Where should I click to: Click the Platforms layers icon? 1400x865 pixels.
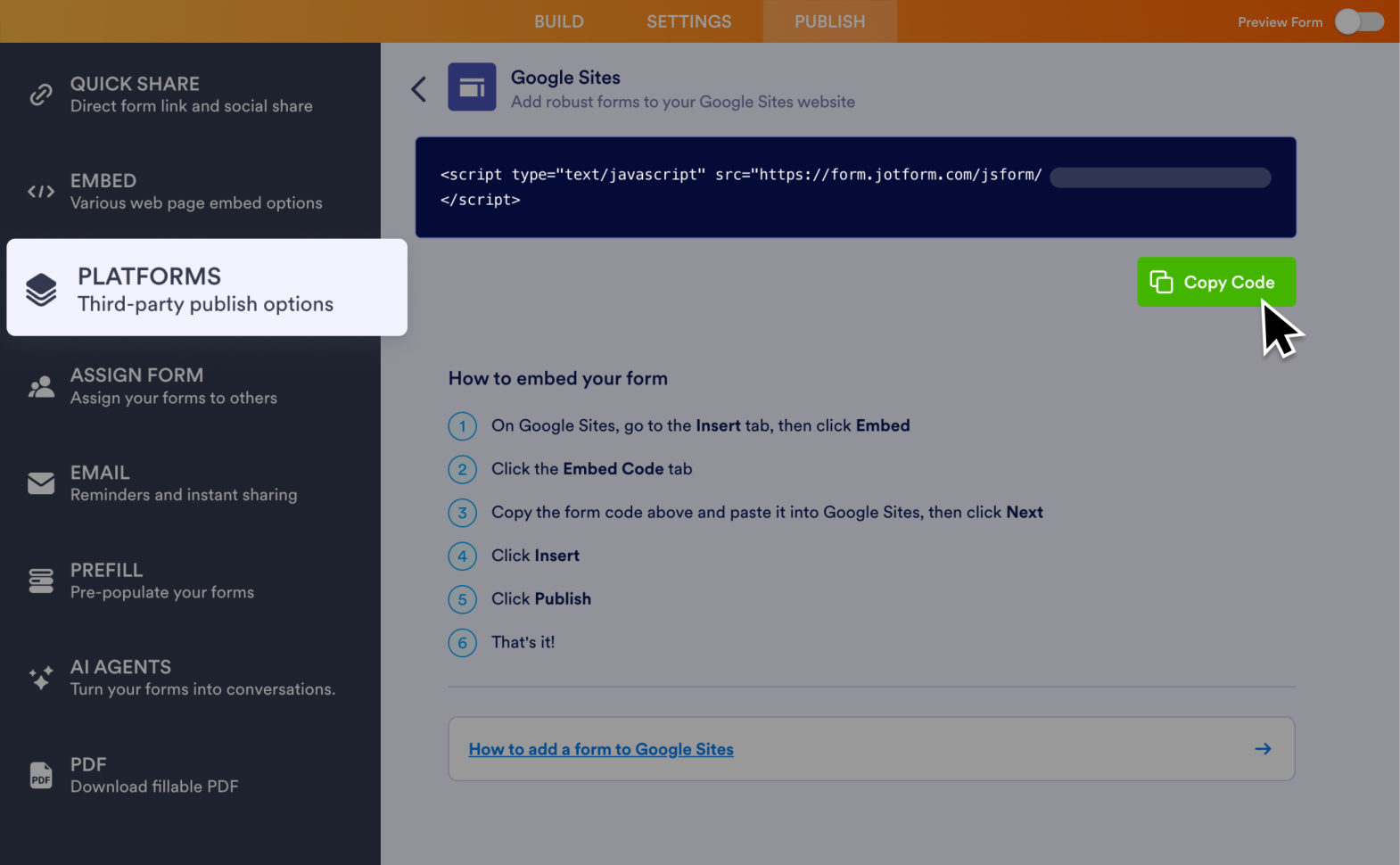click(x=41, y=289)
